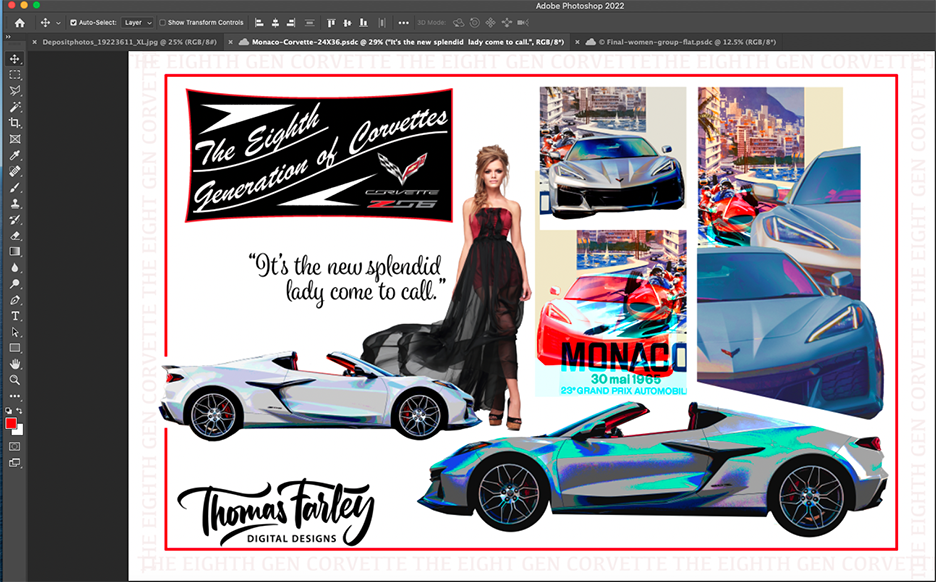Click 3D Pan mode icon
Viewport: 936px width, 582px height.
click(491, 23)
